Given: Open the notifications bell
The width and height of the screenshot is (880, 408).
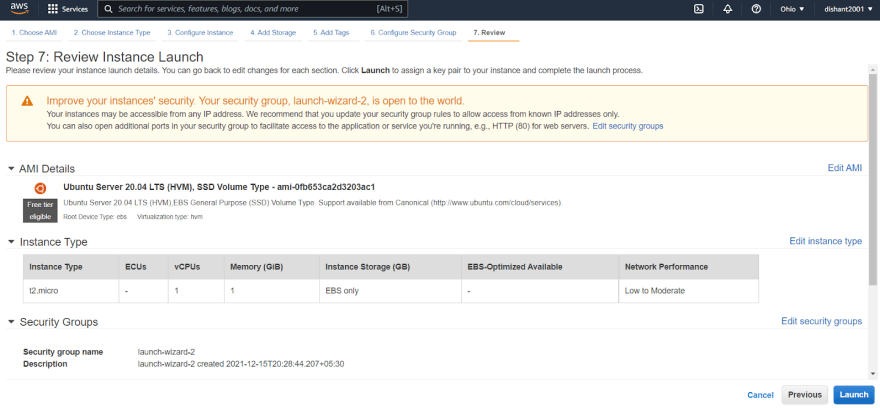Looking at the screenshot, I should (728, 9).
